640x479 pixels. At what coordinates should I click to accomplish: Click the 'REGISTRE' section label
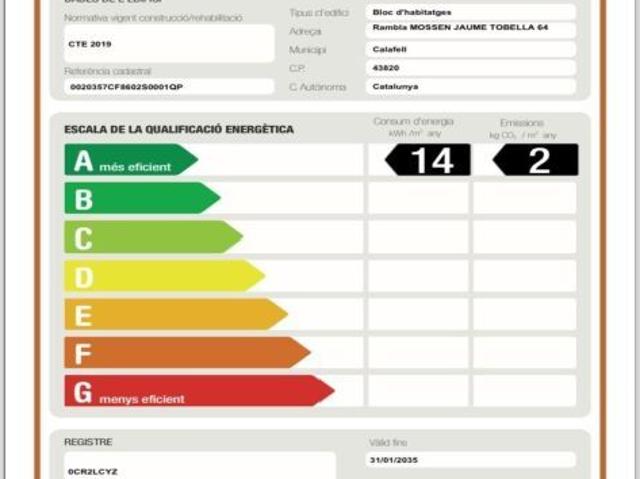(x=88, y=442)
